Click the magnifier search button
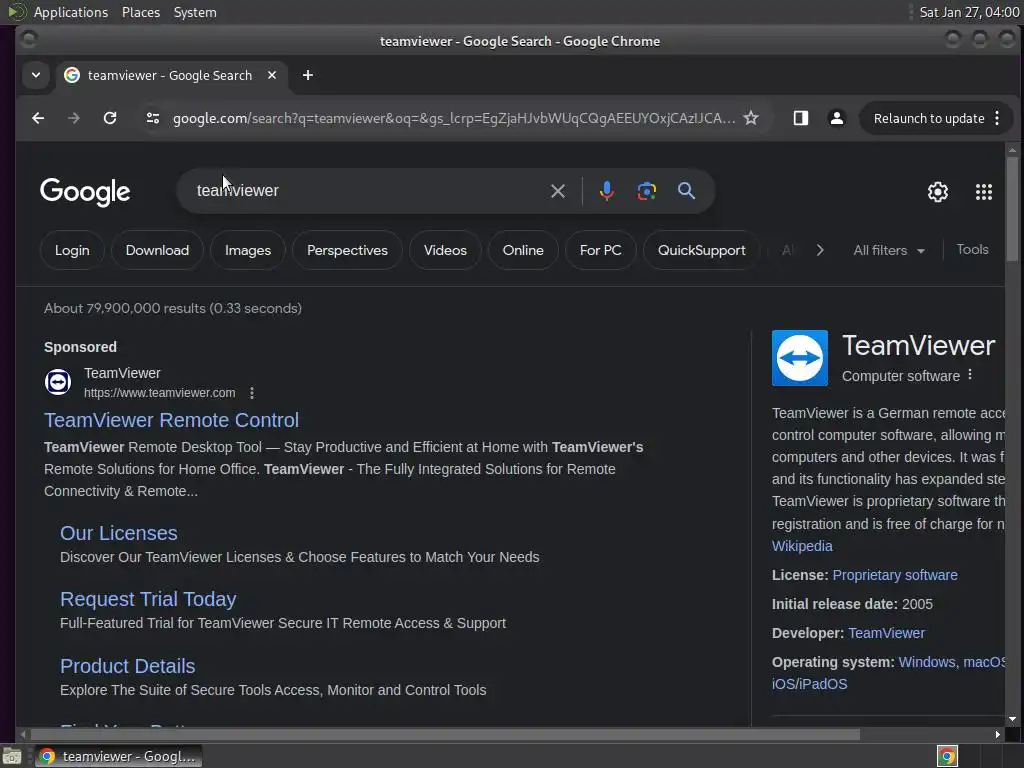Screen dimensions: 1024x768 [x=686, y=191]
